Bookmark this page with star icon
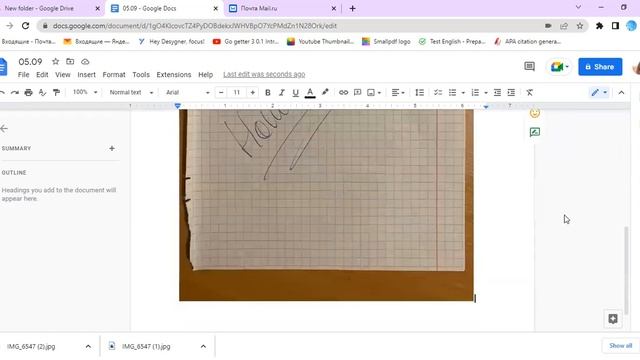Screen dimensions: 640x360 580,26
